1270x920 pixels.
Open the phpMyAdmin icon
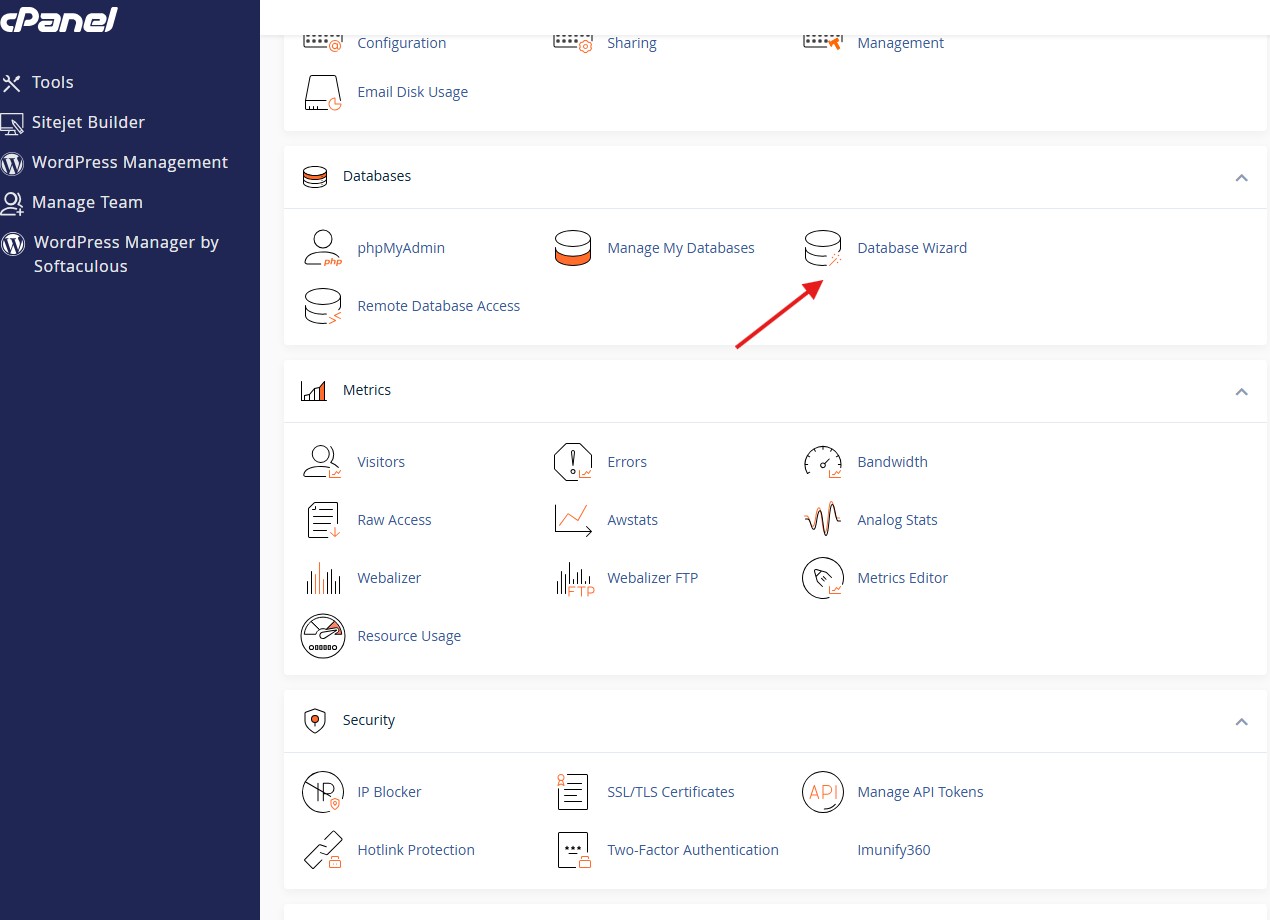[x=323, y=248]
